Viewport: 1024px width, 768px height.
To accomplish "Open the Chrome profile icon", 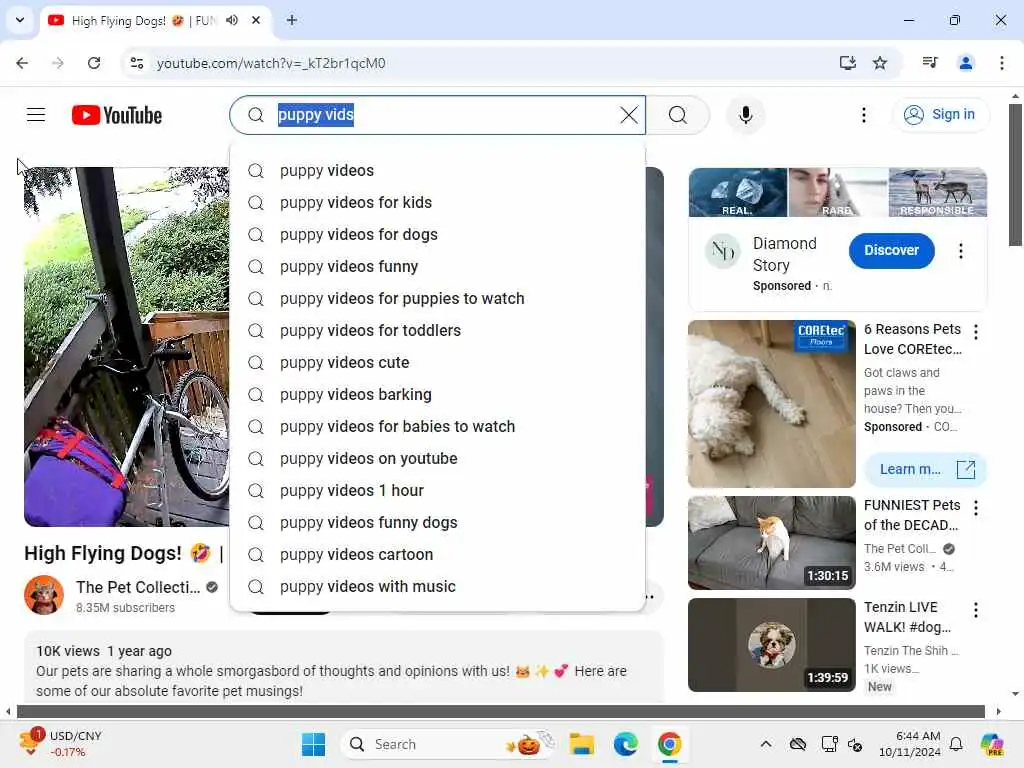I will tap(965, 63).
